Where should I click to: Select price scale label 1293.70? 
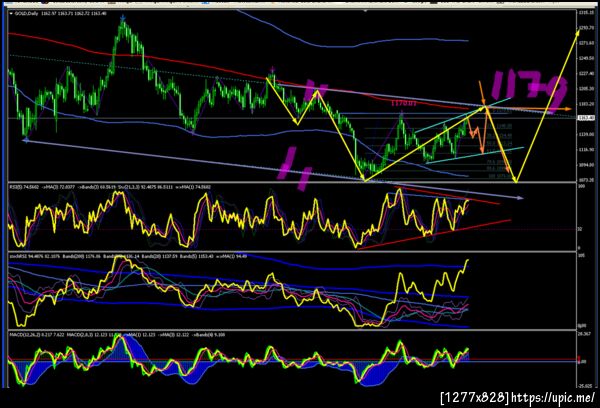pos(587,28)
